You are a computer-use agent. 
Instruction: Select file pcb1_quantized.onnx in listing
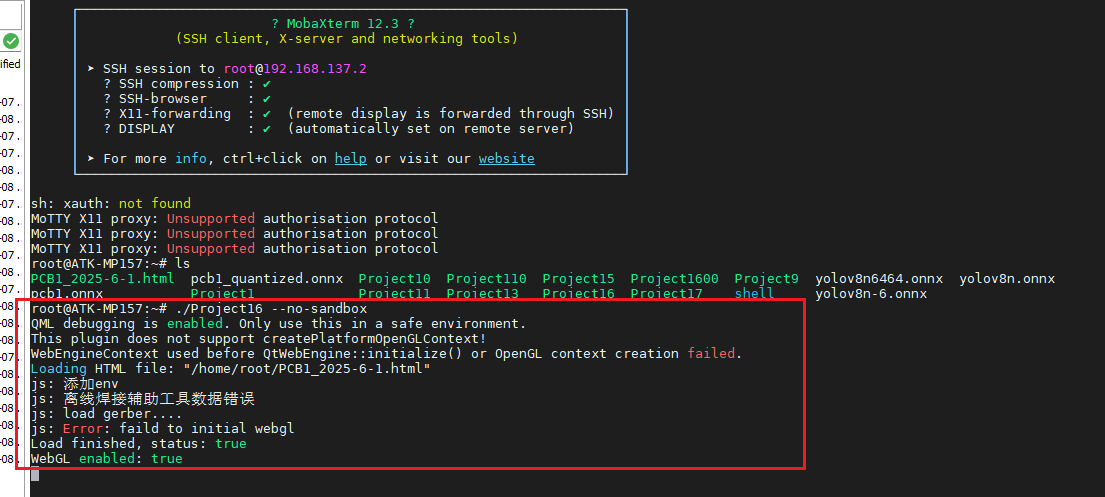coord(267,278)
